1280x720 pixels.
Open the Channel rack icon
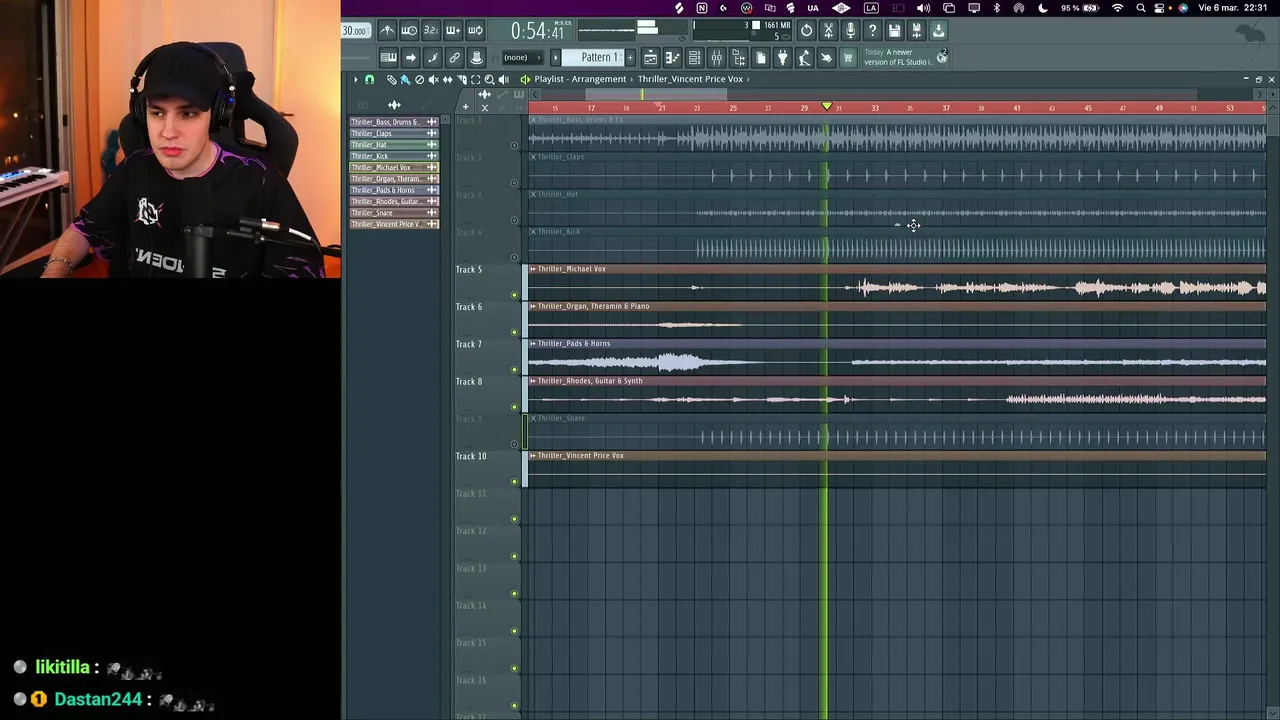point(694,57)
